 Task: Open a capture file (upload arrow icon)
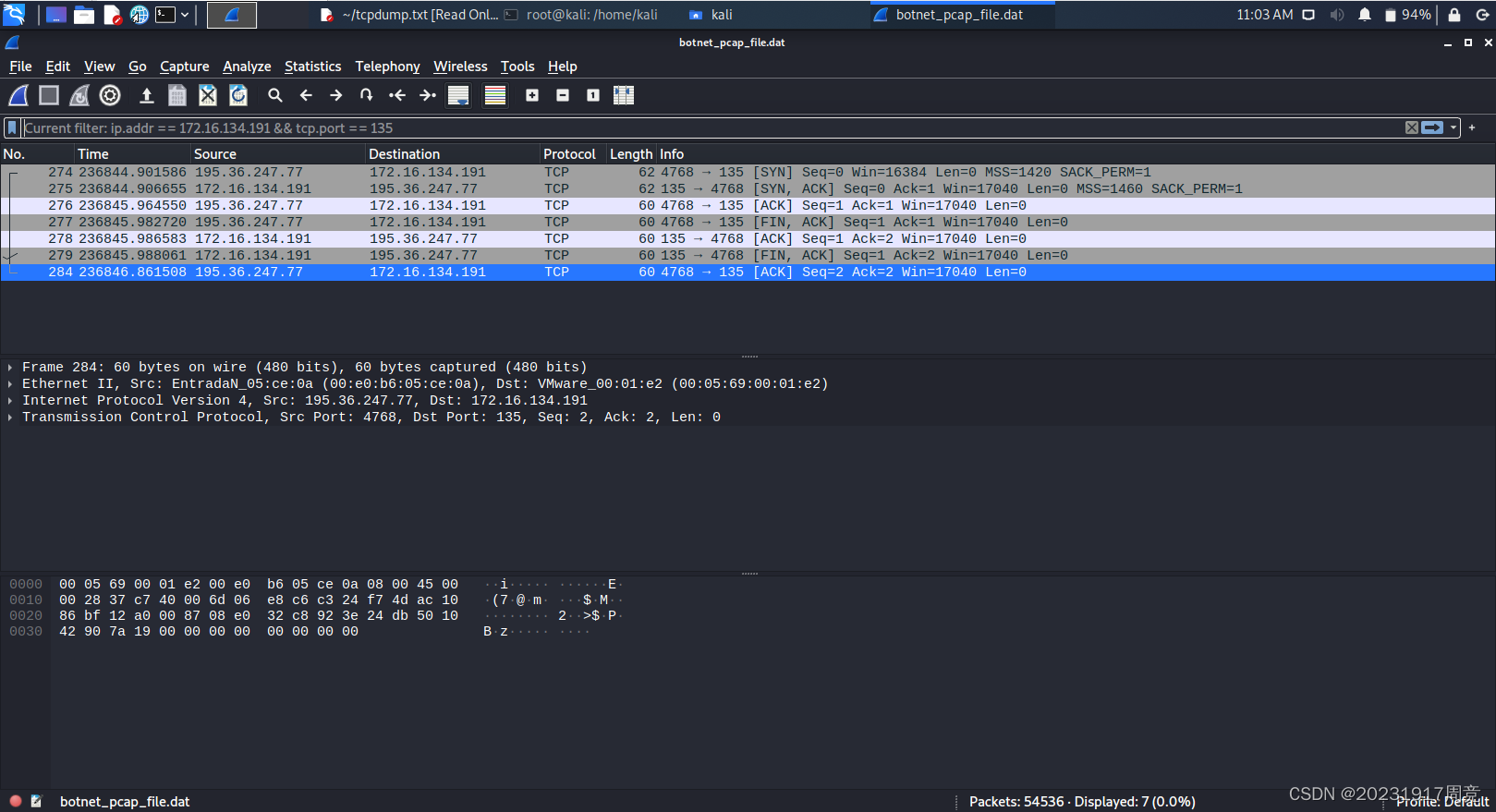(x=146, y=95)
